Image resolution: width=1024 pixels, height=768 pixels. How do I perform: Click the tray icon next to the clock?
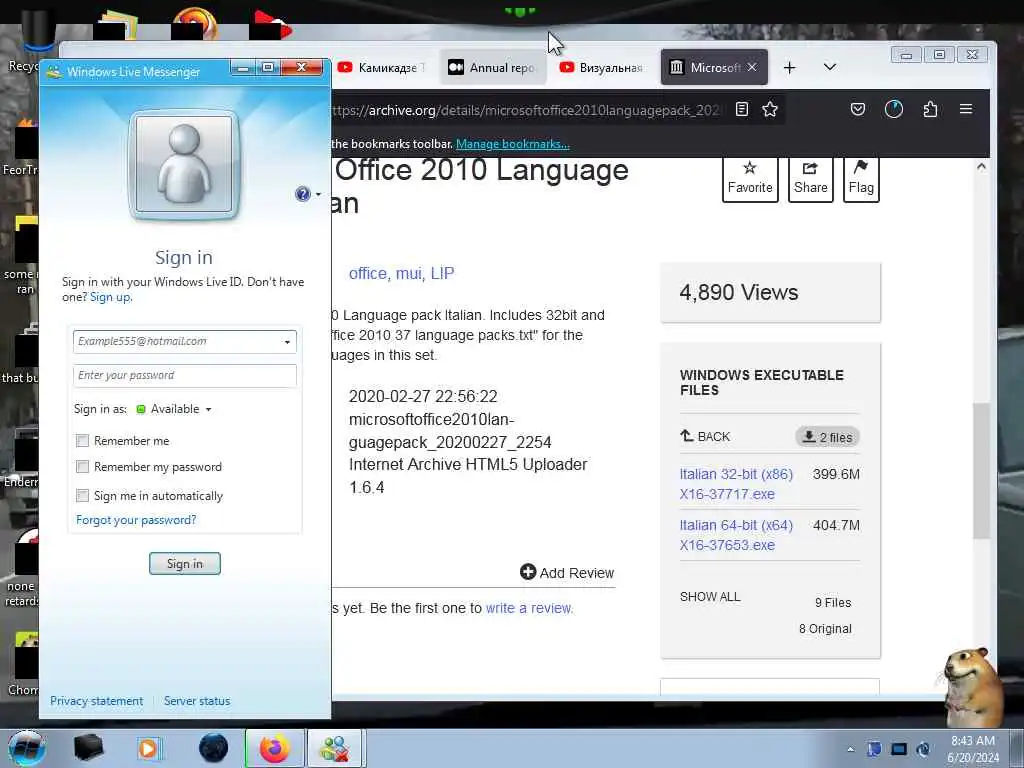(x=923, y=749)
